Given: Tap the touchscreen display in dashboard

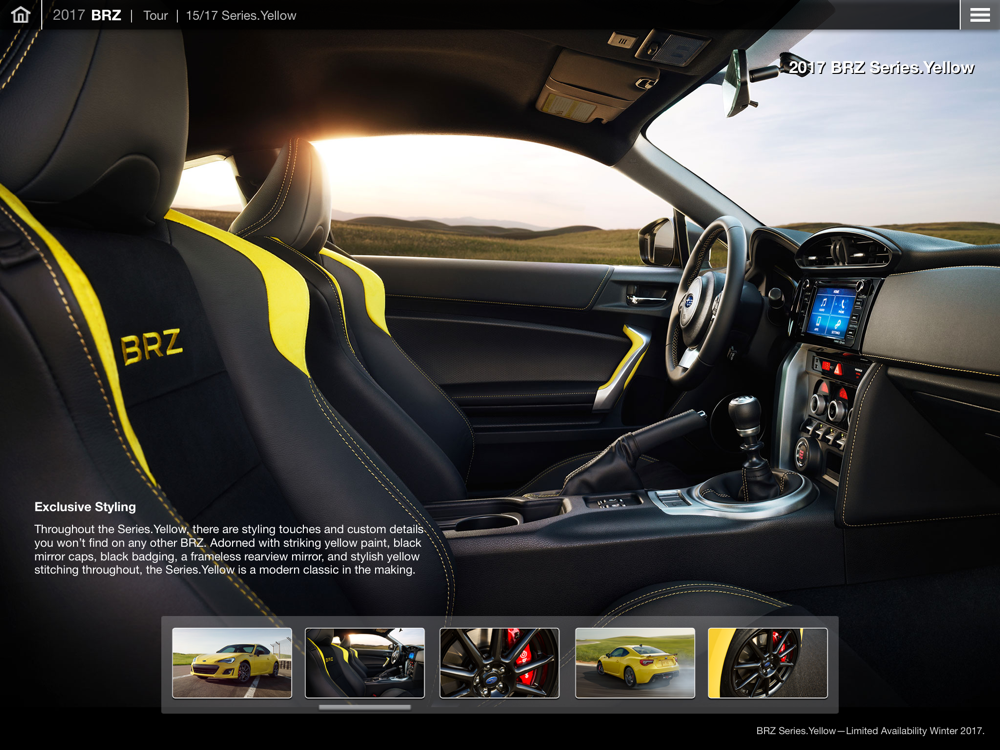Looking at the screenshot, I should (830, 311).
